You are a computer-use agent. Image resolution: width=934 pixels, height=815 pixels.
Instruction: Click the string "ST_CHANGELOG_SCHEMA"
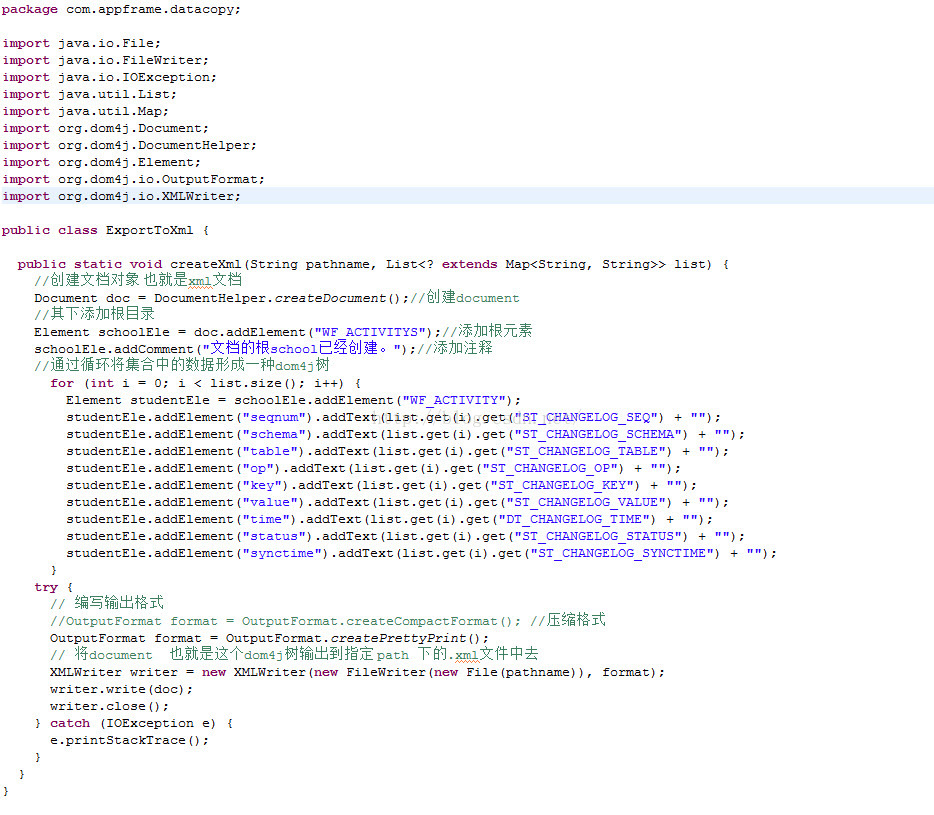pyautogui.click(x=598, y=434)
